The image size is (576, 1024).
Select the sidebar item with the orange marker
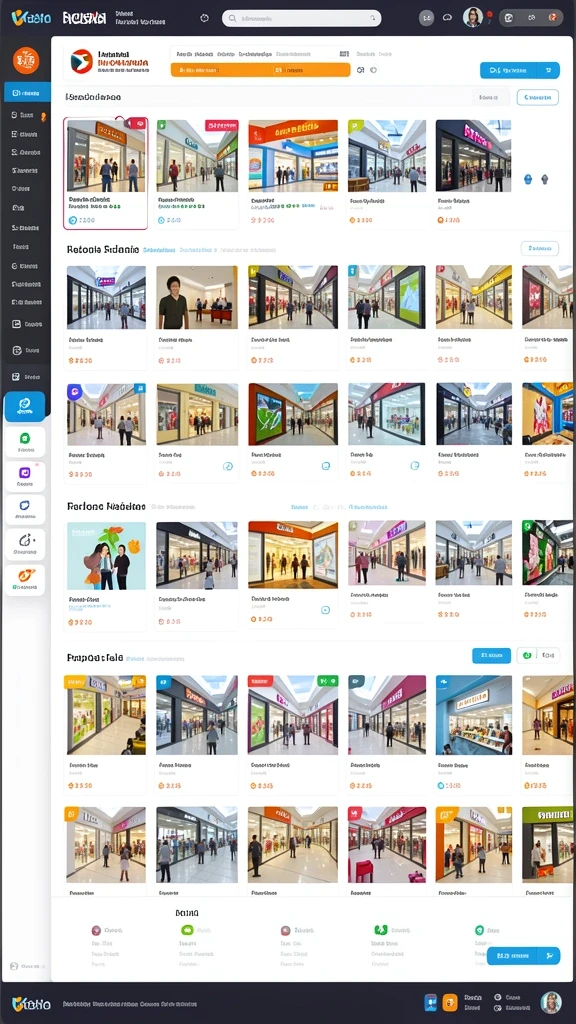27,115
